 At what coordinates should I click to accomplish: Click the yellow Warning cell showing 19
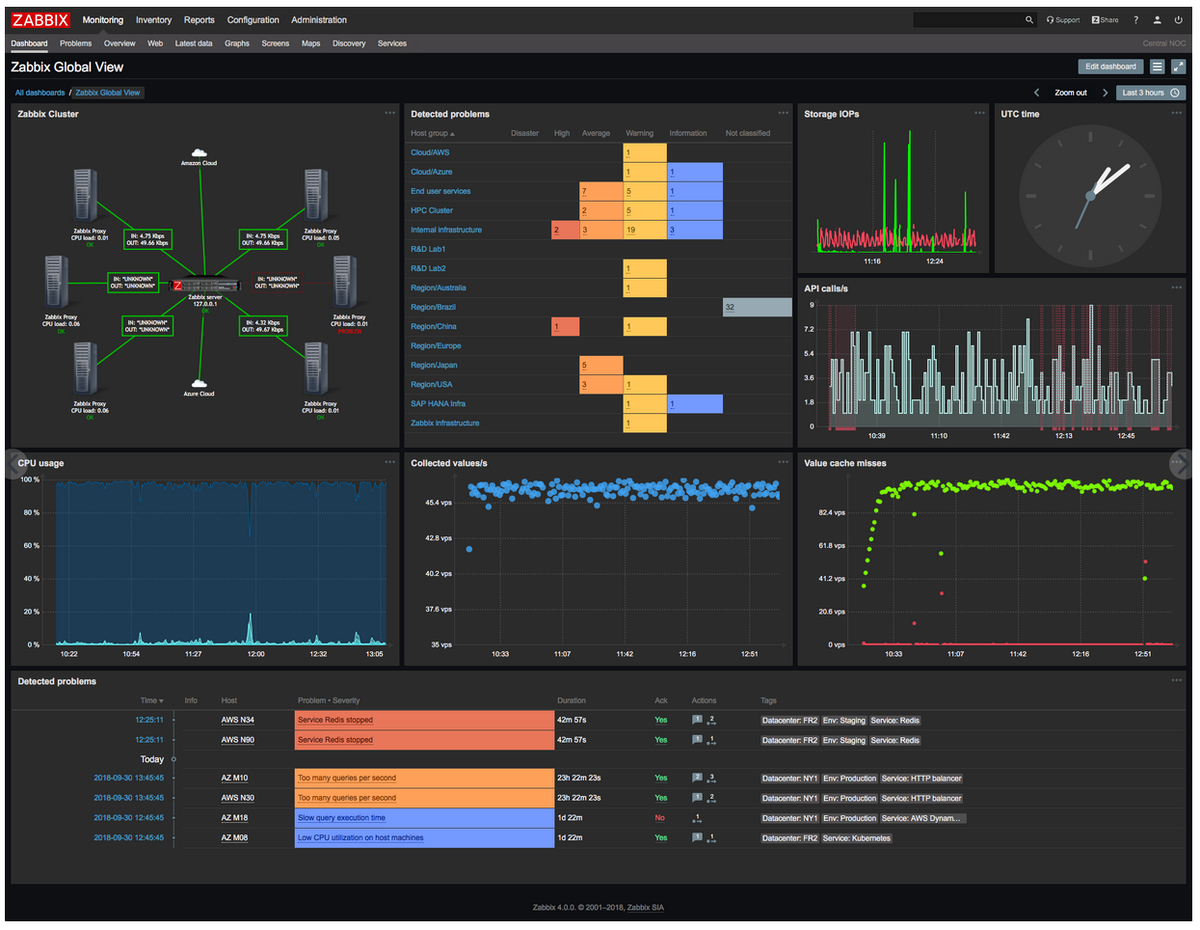645,230
